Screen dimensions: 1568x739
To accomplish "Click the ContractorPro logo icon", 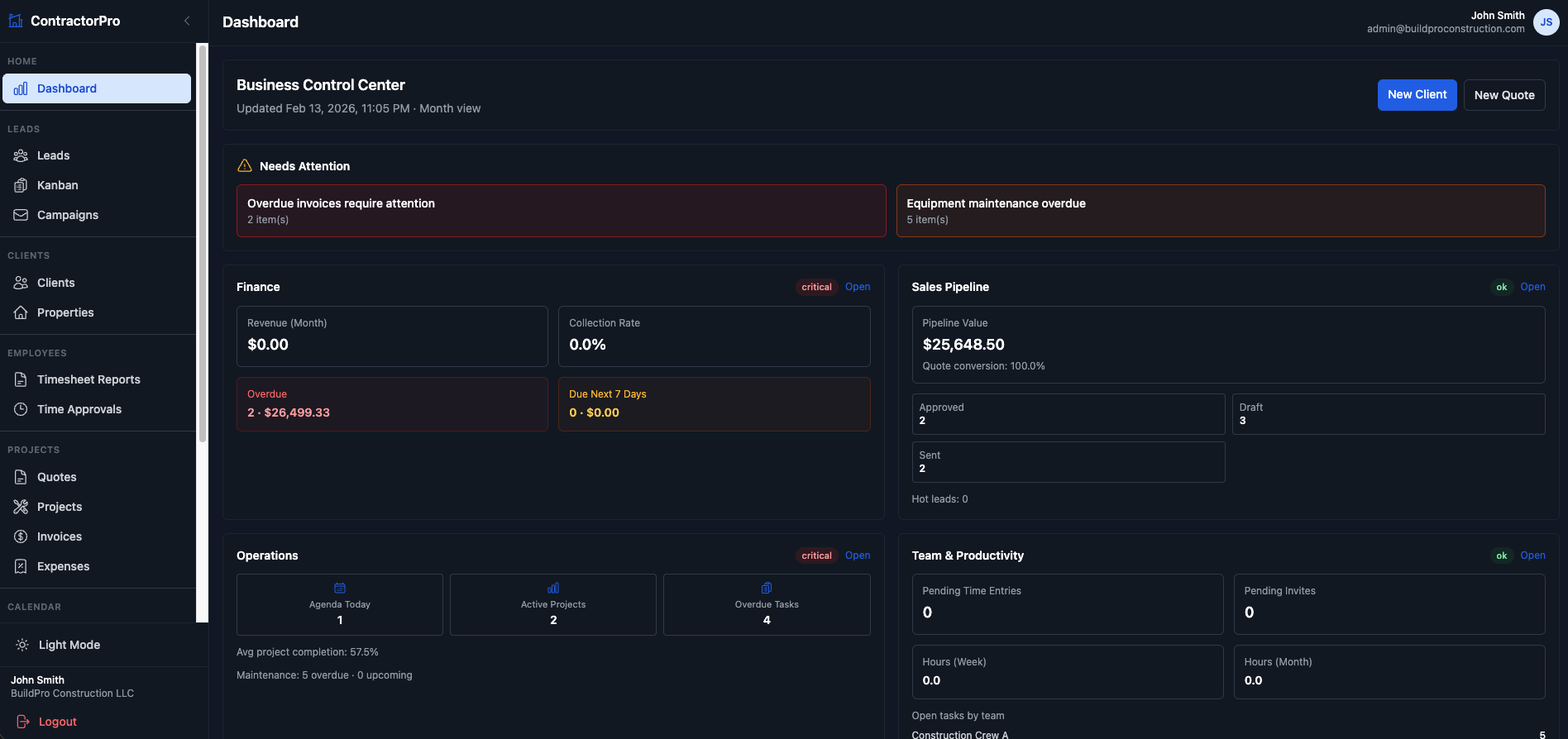I will (x=16, y=21).
